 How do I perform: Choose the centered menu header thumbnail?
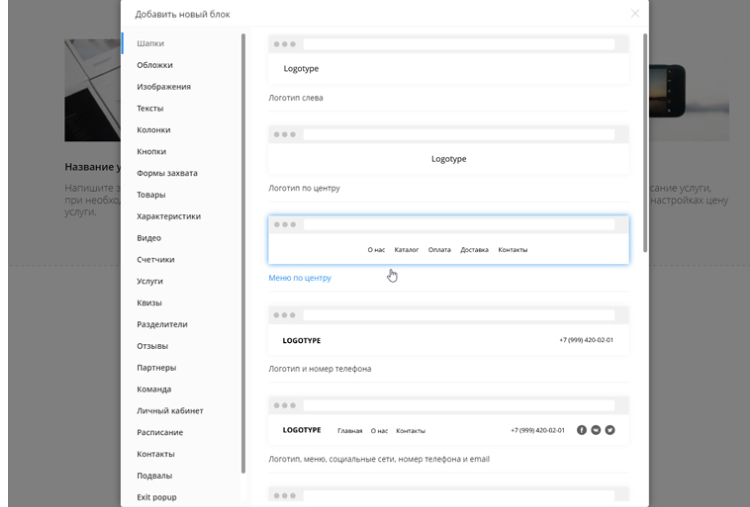pyautogui.click(x=448, y=240)
